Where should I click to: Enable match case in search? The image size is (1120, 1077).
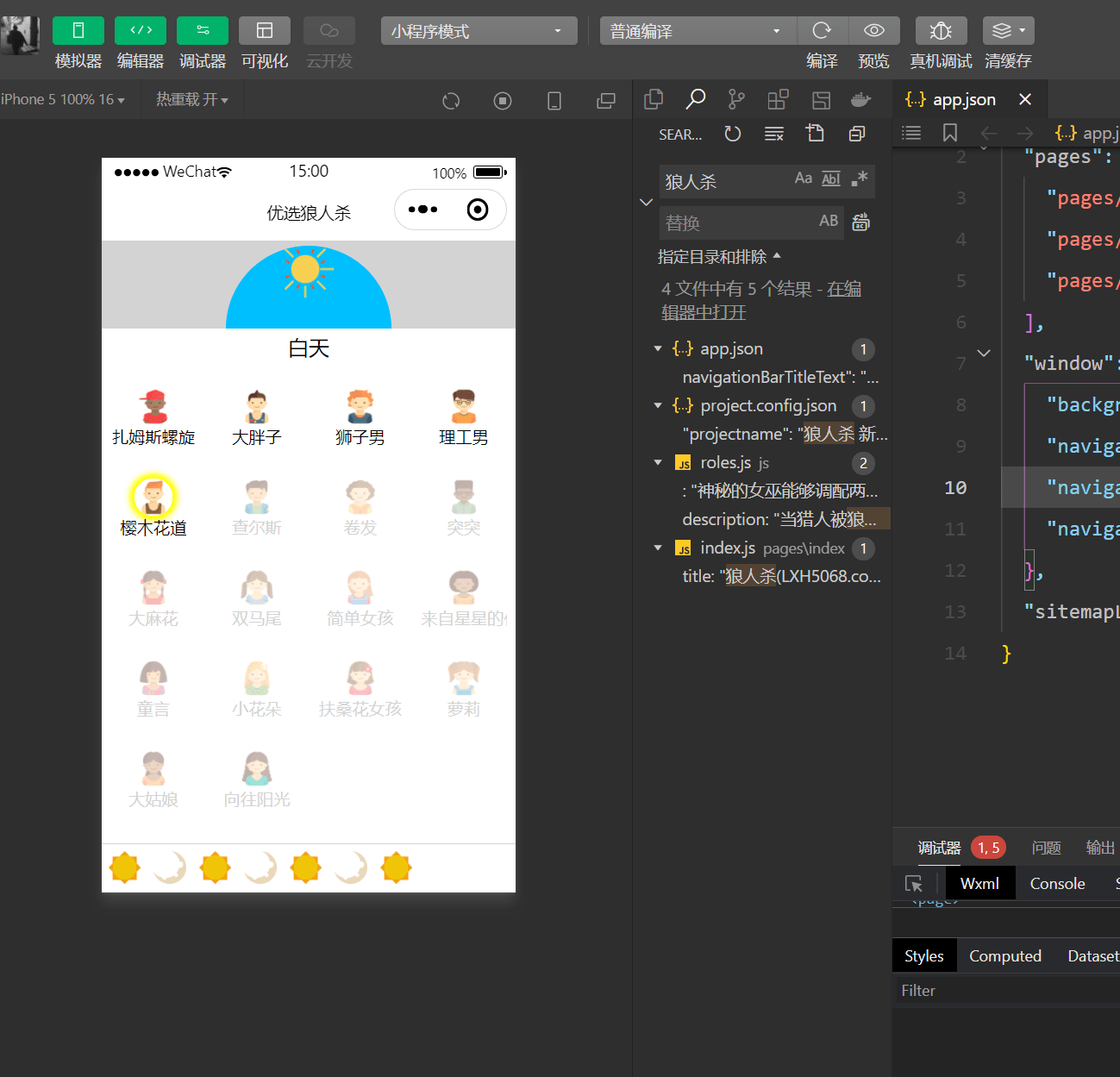pyautogui.click(x=804, y=178)
